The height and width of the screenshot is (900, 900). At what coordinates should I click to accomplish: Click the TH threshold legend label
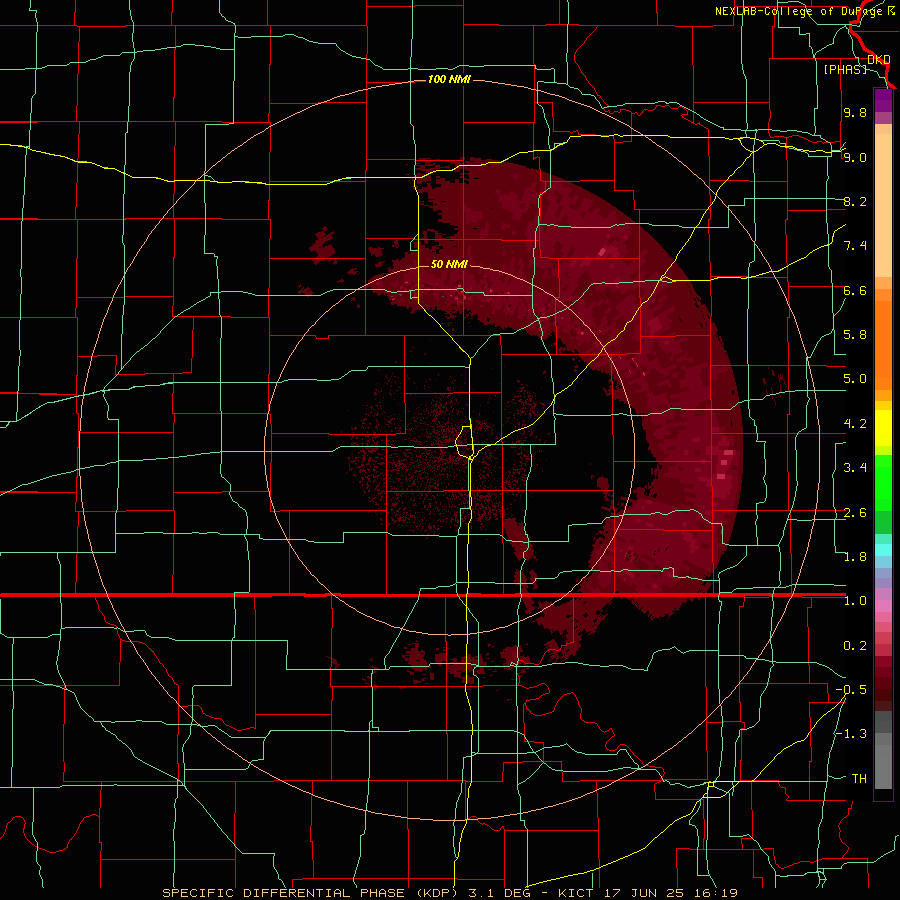[859, 779]
